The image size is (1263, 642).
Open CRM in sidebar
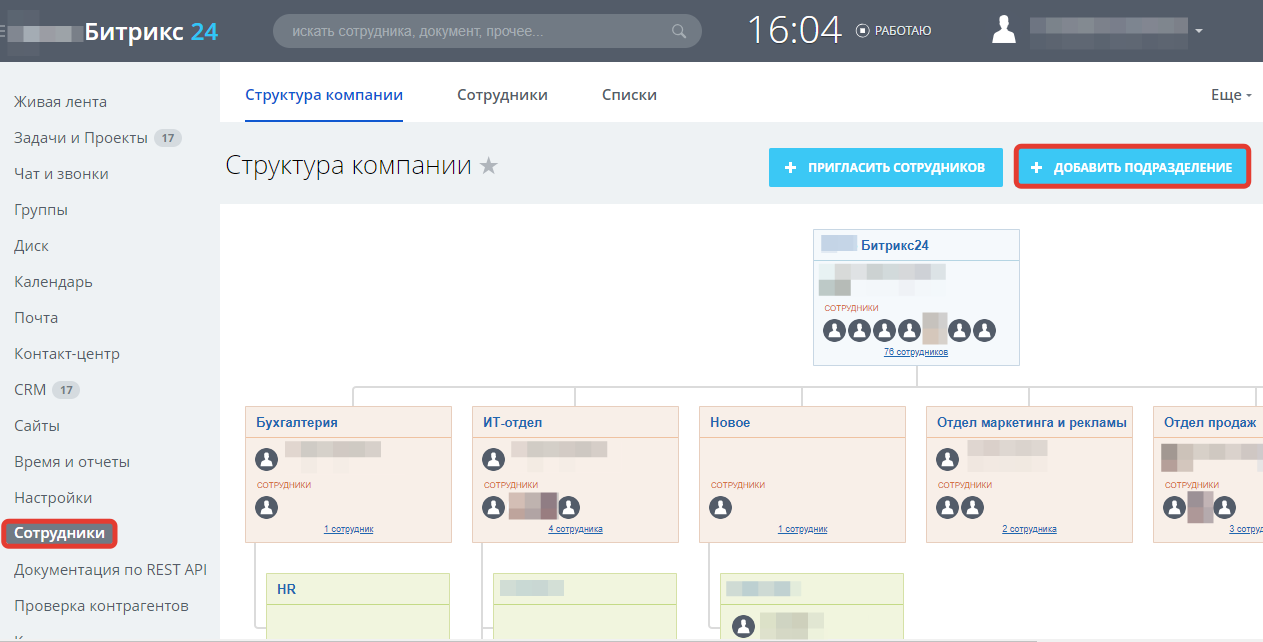pos(30,390)
